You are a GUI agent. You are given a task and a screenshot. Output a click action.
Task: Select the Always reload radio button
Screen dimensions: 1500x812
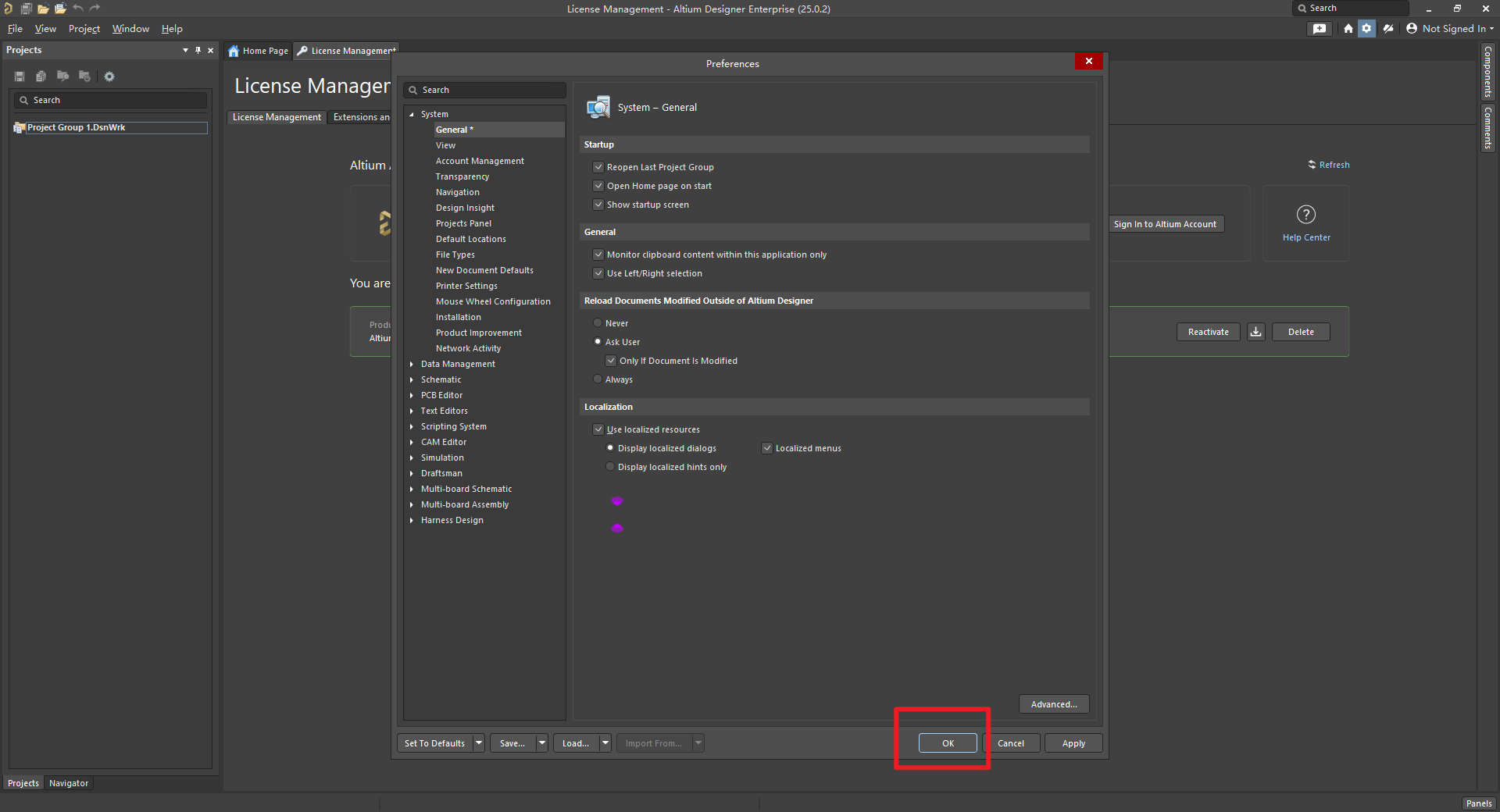point(598,379)
